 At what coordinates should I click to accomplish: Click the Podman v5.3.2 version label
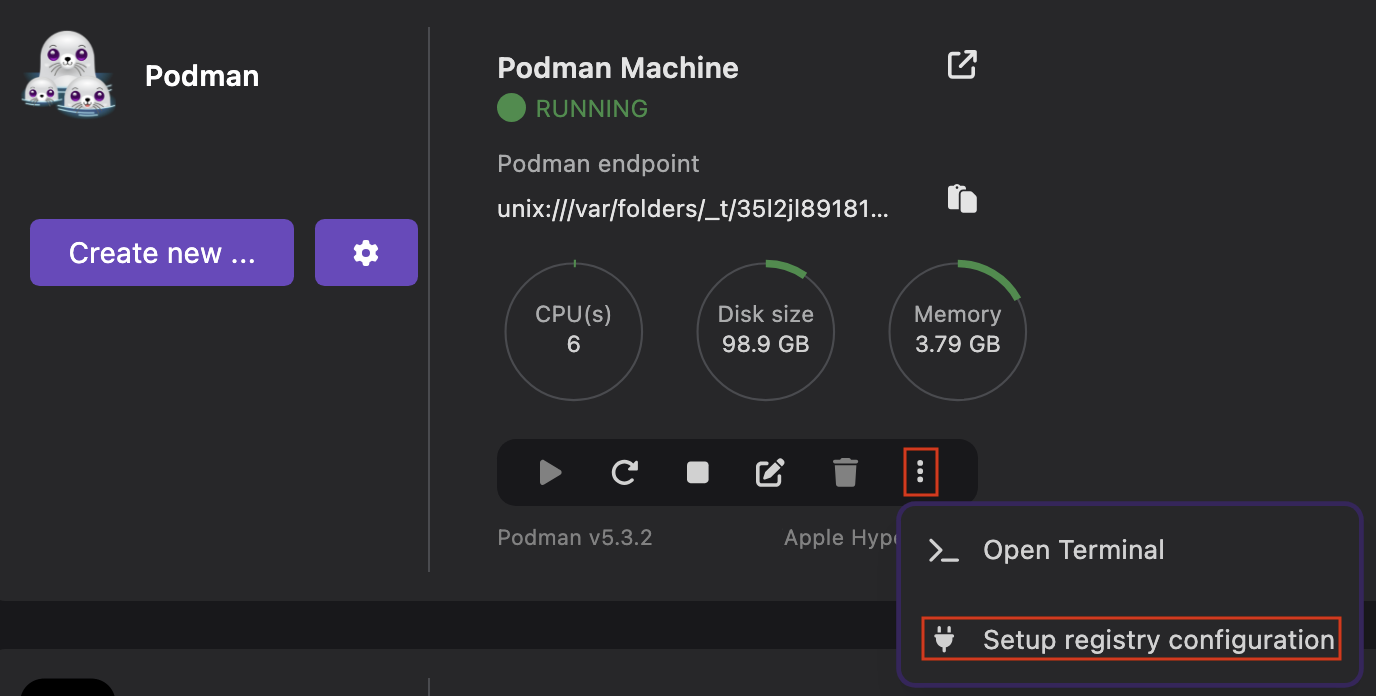click(x=574, y=537)
